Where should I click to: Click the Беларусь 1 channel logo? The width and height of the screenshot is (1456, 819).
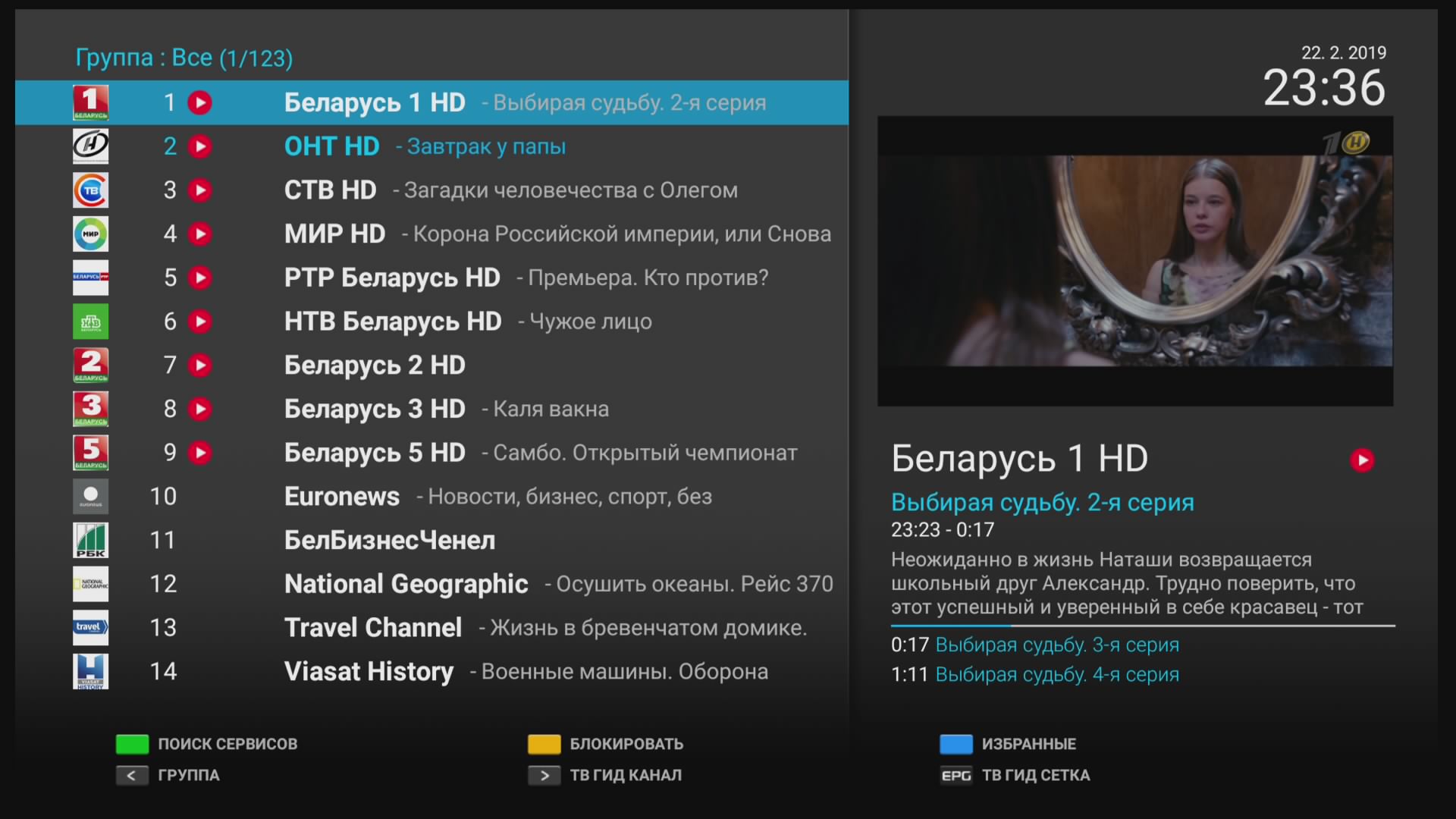pyautogui.click(x=90, y=102)
